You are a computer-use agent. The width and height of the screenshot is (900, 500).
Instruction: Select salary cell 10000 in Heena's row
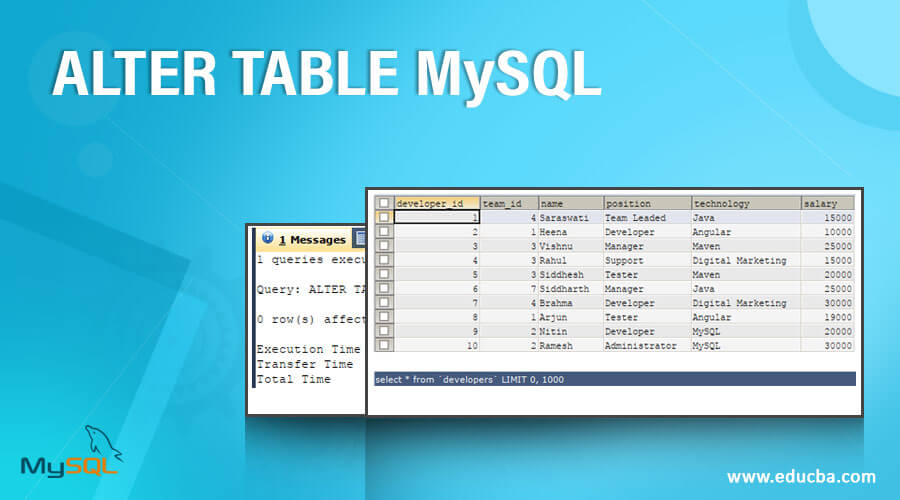pos(827,232)
